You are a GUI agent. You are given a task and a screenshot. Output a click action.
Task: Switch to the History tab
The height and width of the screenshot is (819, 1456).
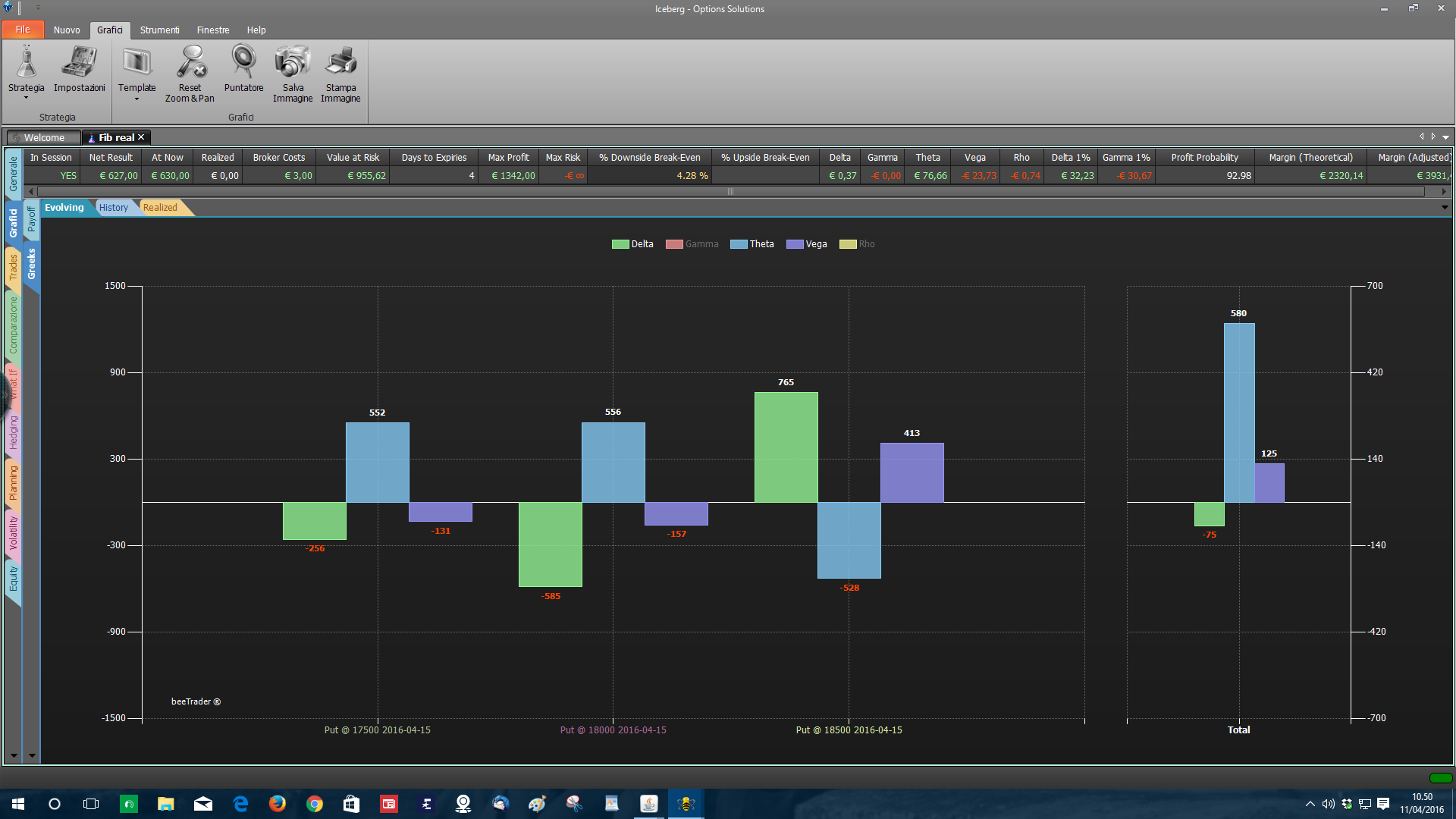pyautogui.click(x=114, y=208)
